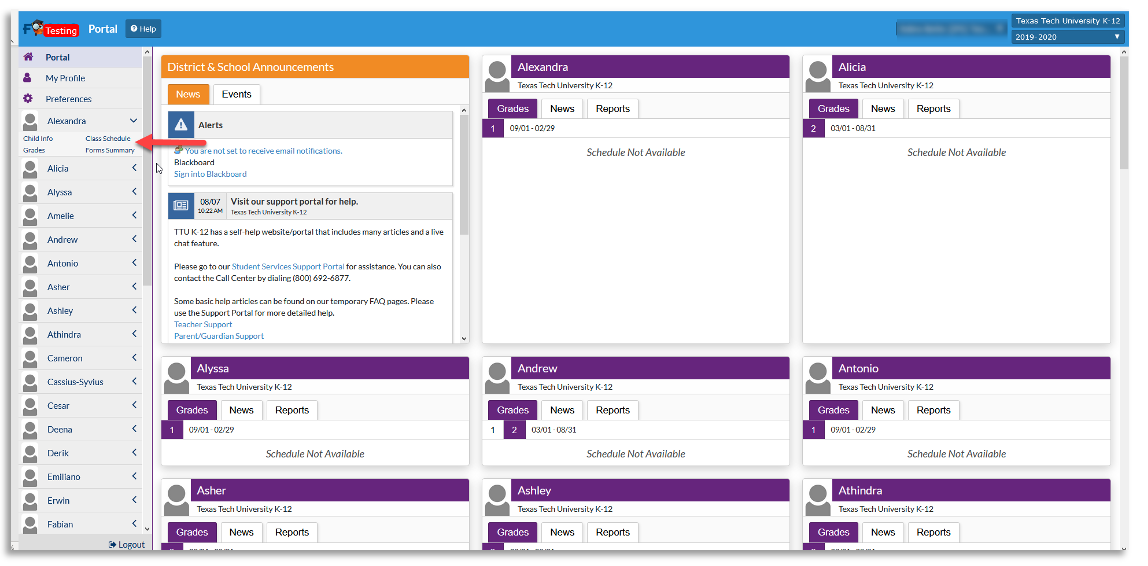
Task: Click the Andrew card avatar icon
Action: [x=498, y=377]
